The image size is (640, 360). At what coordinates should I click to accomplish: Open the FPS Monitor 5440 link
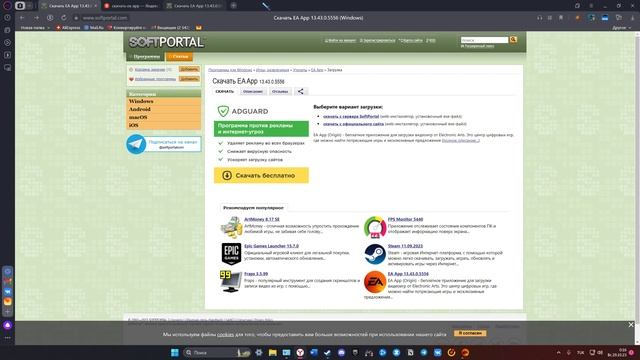(x=405, y=219)
